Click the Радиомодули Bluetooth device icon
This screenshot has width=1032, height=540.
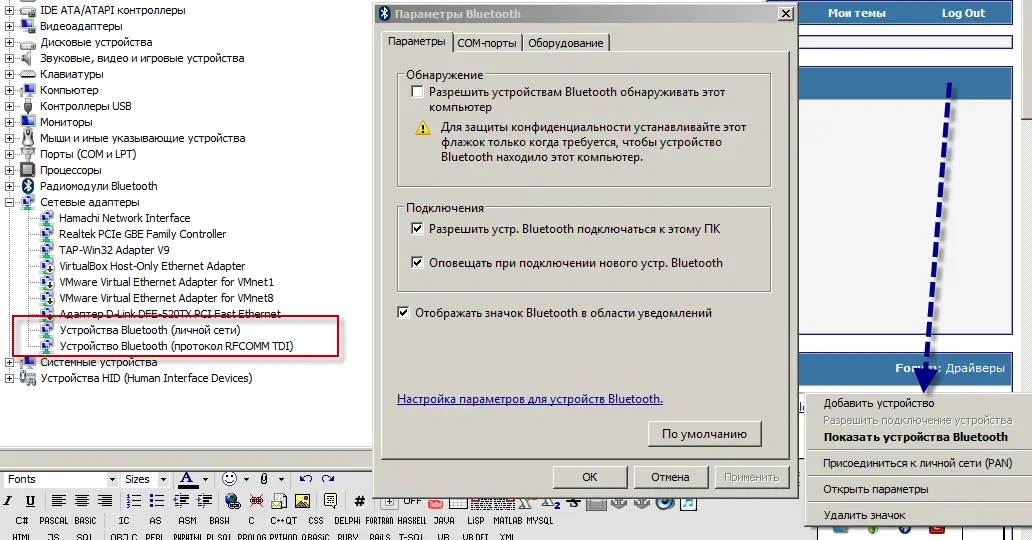point(28,186)
